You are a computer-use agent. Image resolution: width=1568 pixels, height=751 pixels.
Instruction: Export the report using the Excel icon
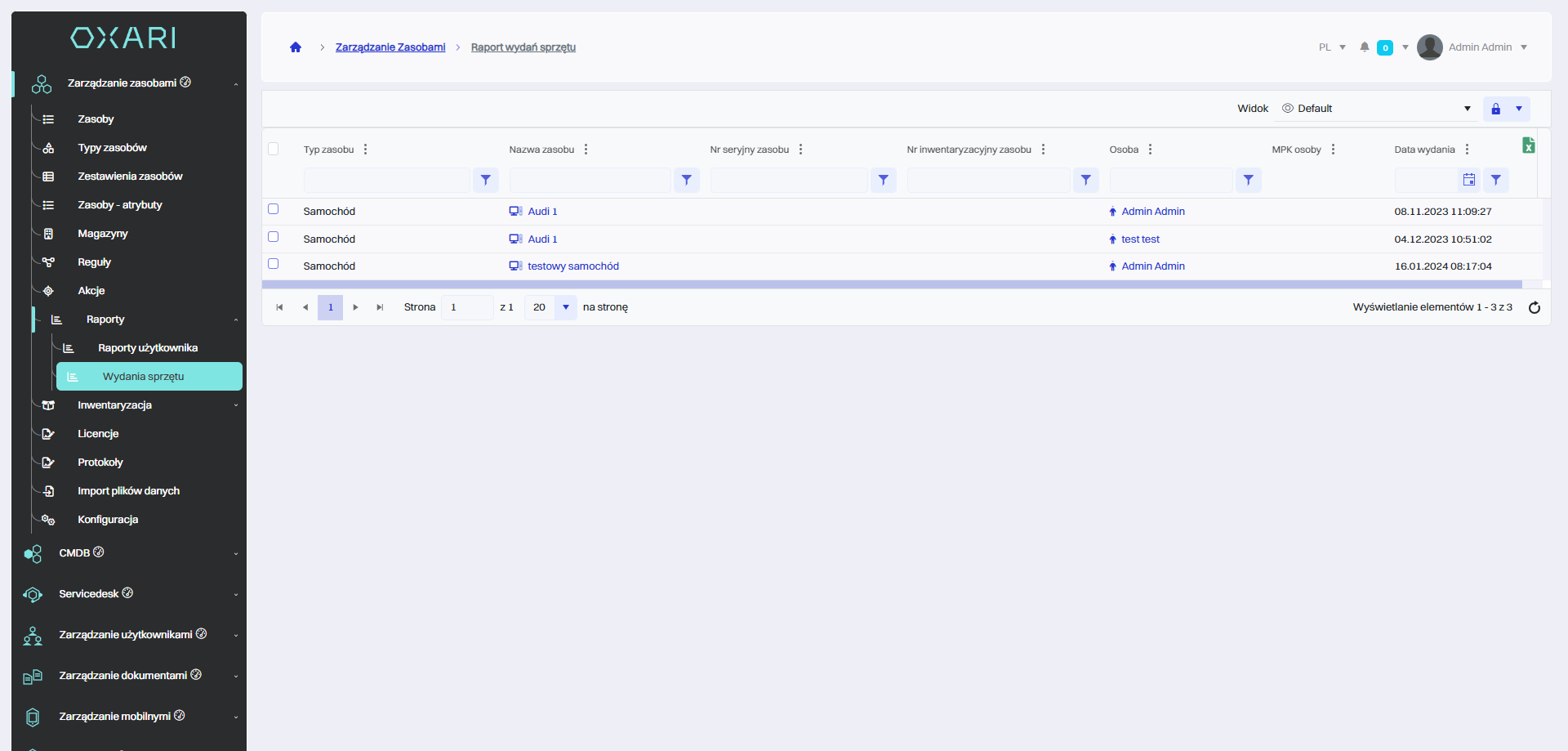pos(1528,145)
